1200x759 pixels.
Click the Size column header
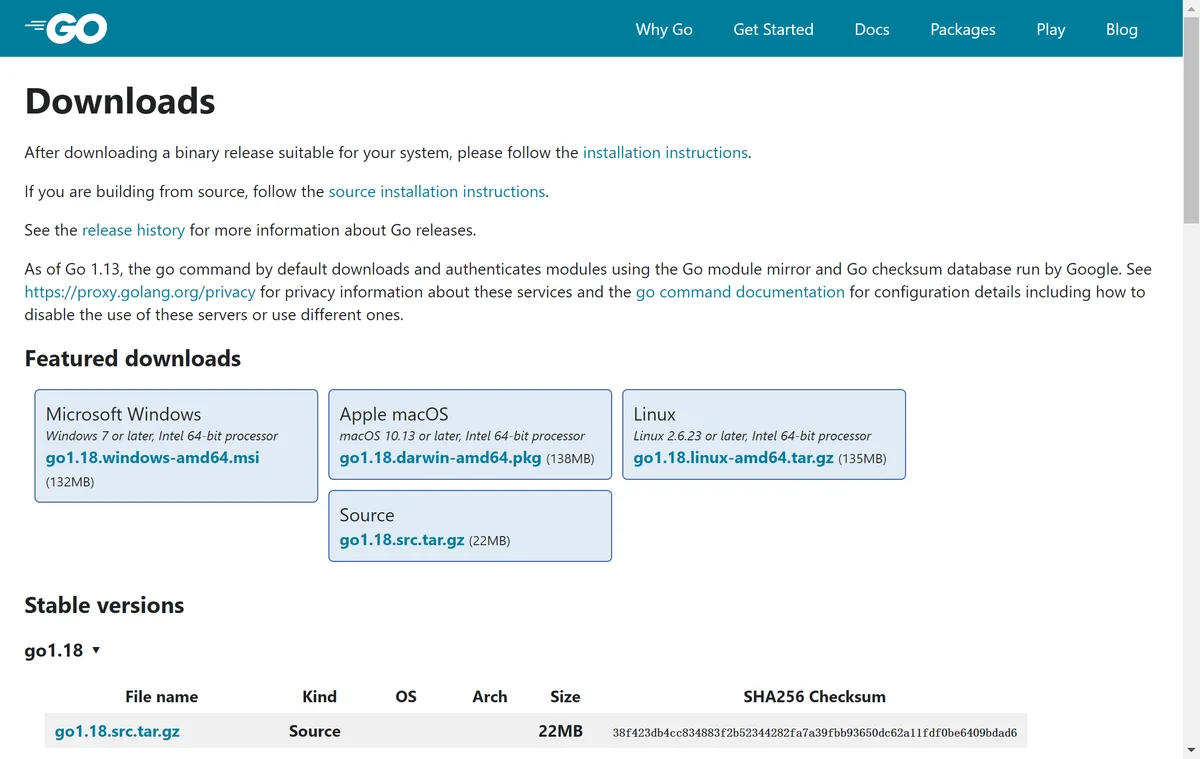pyautogui.click(x=565, y=697)
